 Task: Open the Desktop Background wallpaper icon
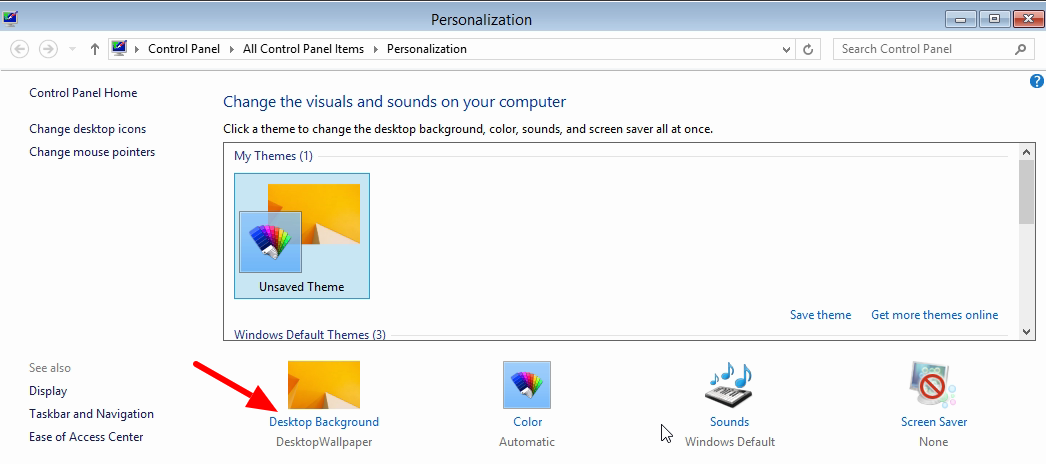(x=324, y=385)
